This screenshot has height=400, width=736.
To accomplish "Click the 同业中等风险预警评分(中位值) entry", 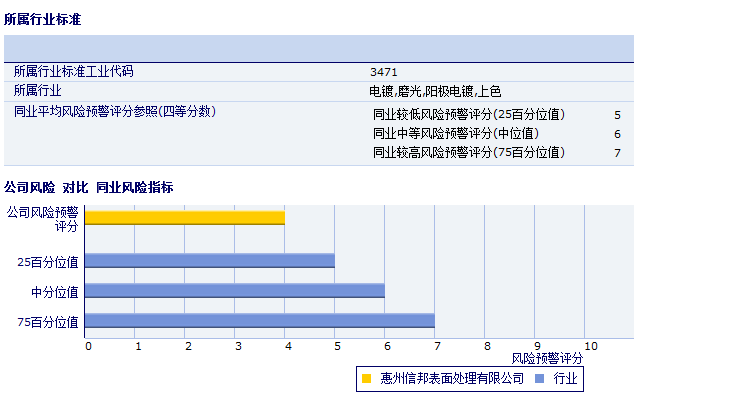I will coord(455,134).
